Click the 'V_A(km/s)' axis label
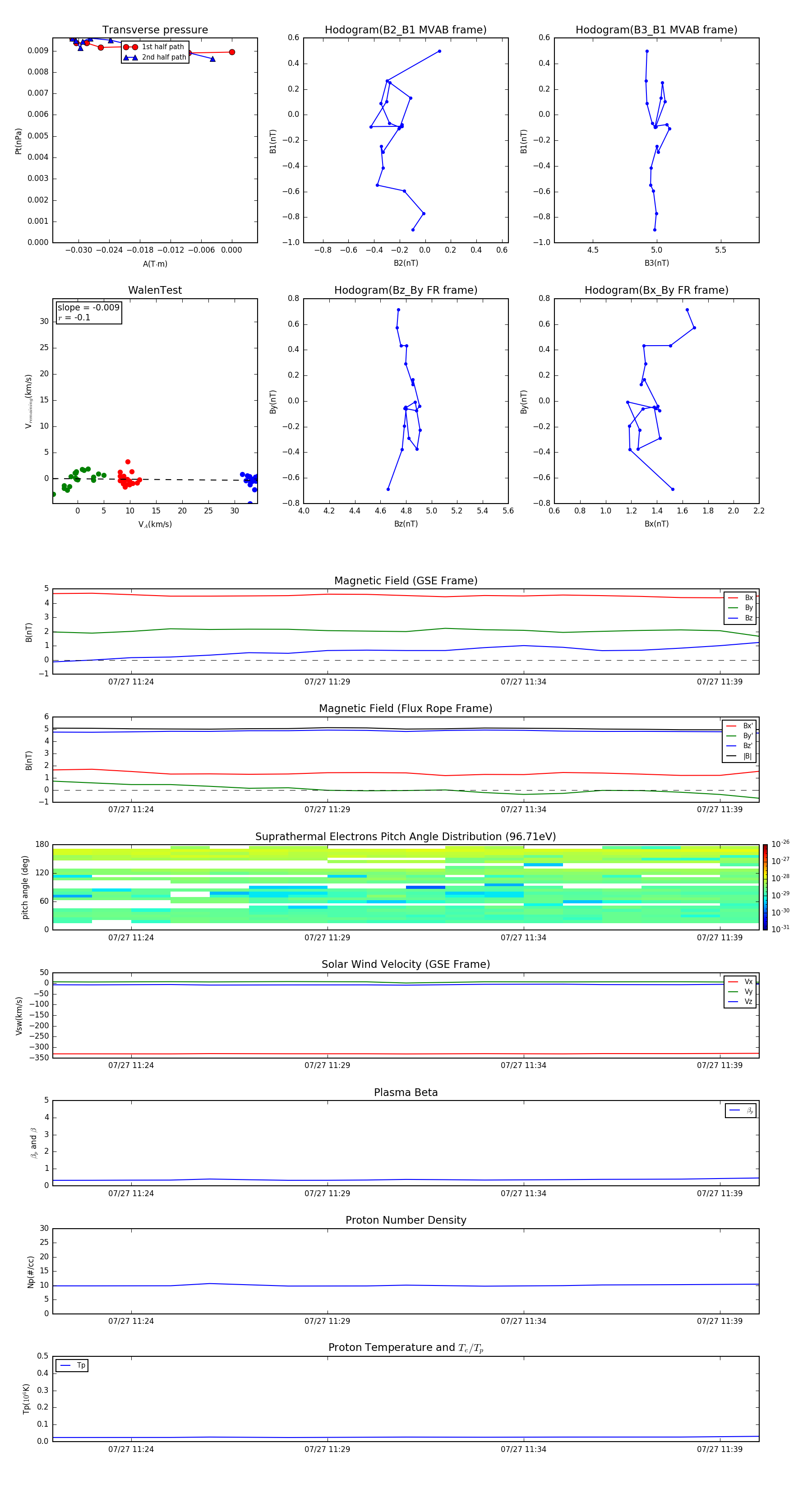Viewport: 812px width, 1489px height. [x=155, y=524]
